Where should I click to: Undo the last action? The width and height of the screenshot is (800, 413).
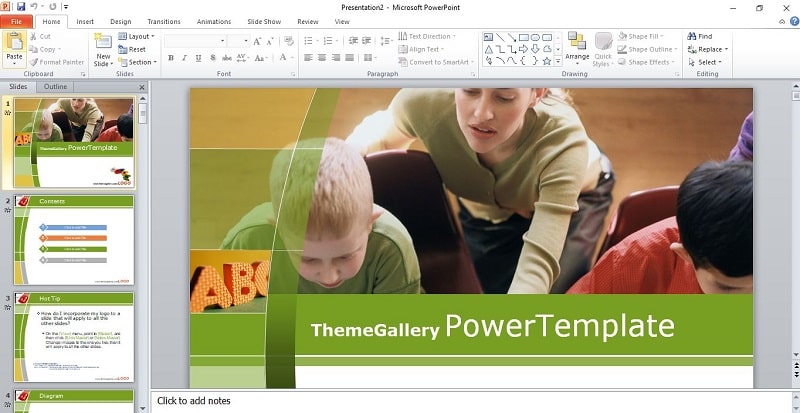(34, 7)
